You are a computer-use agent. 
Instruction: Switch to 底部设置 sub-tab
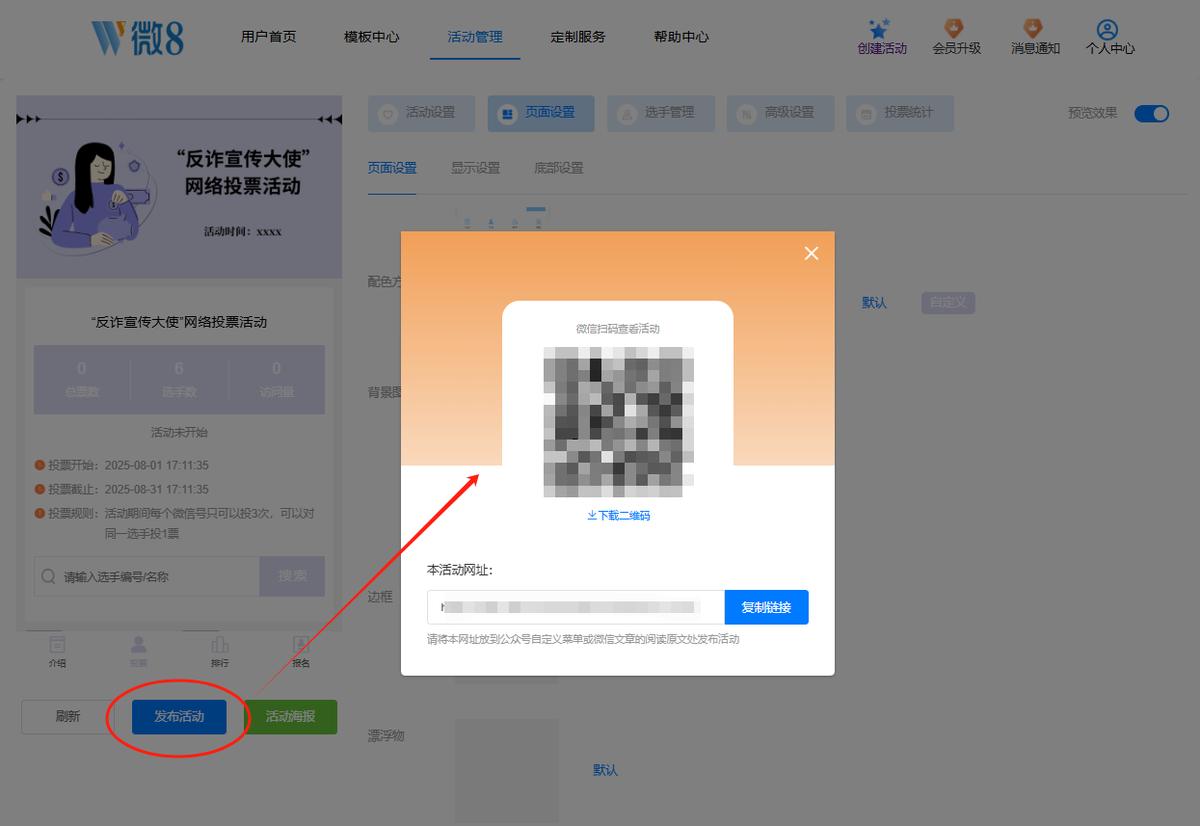click(559, 168)
